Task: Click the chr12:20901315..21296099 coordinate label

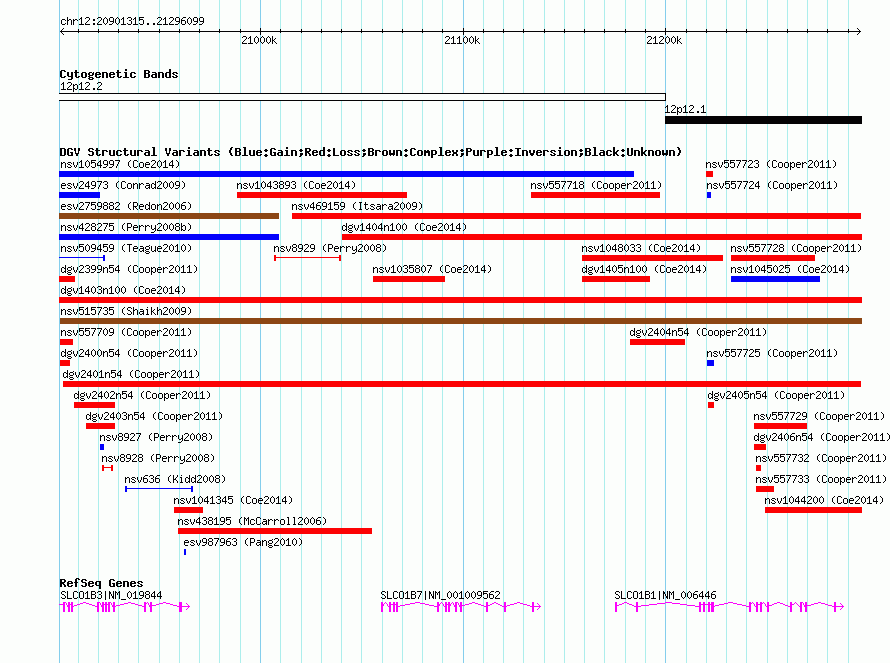Action: pos(132,21)
